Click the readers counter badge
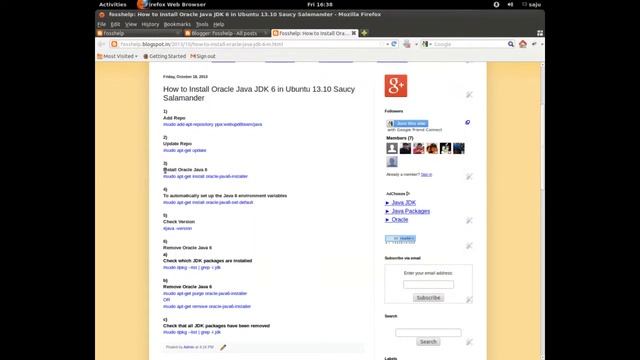The height and width of the screenshot is (360, 640). [400, 239]
